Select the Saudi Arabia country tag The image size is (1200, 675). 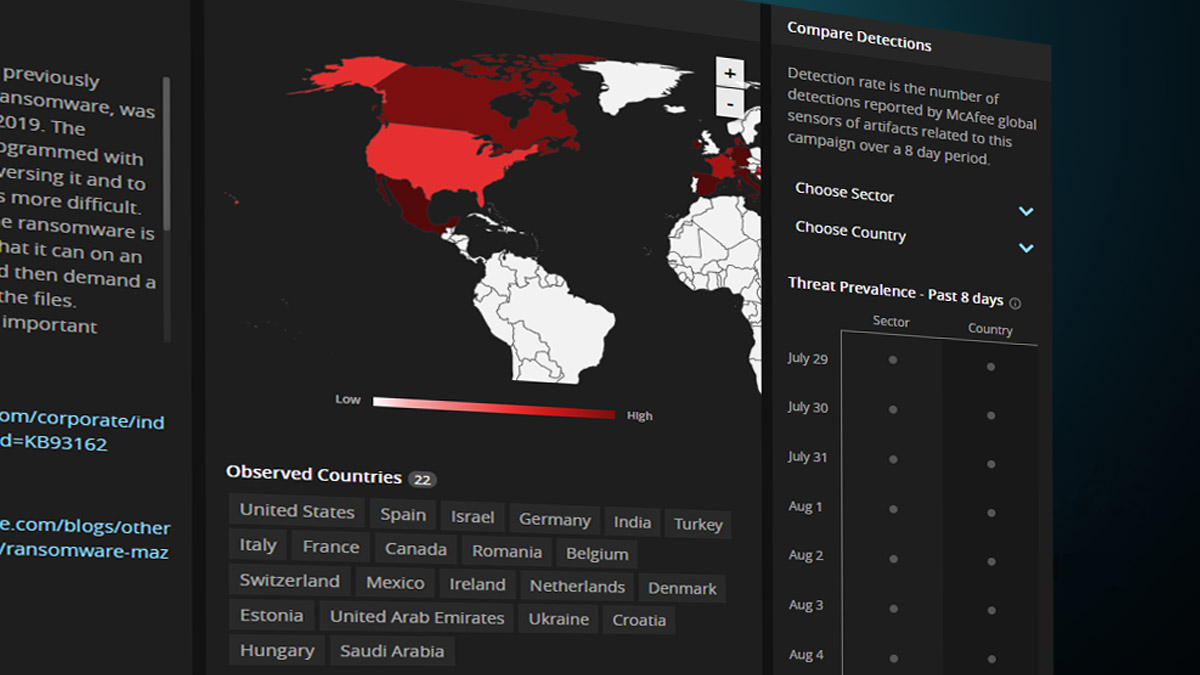point(392,651)
